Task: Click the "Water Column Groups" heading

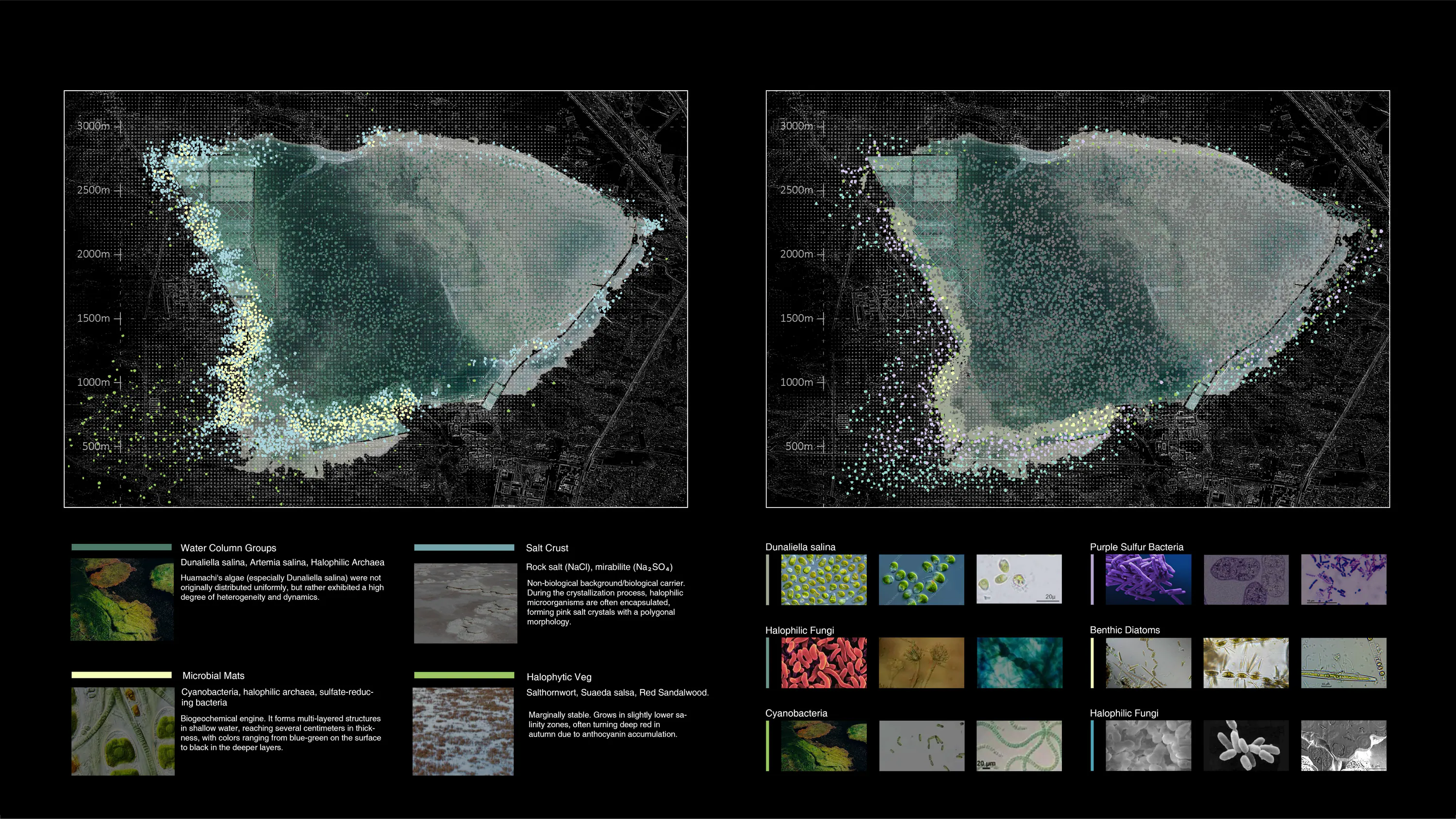Action: (x=228, y=548)
